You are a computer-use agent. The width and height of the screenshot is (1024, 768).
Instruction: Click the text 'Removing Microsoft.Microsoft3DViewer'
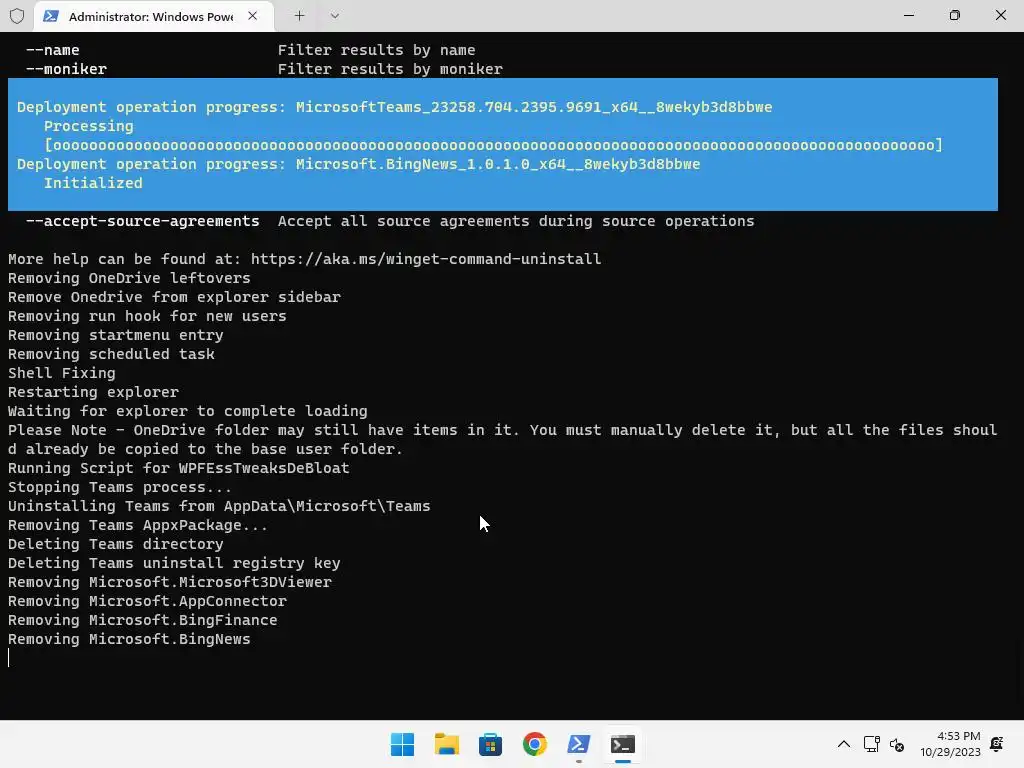(x=170, y=583)
